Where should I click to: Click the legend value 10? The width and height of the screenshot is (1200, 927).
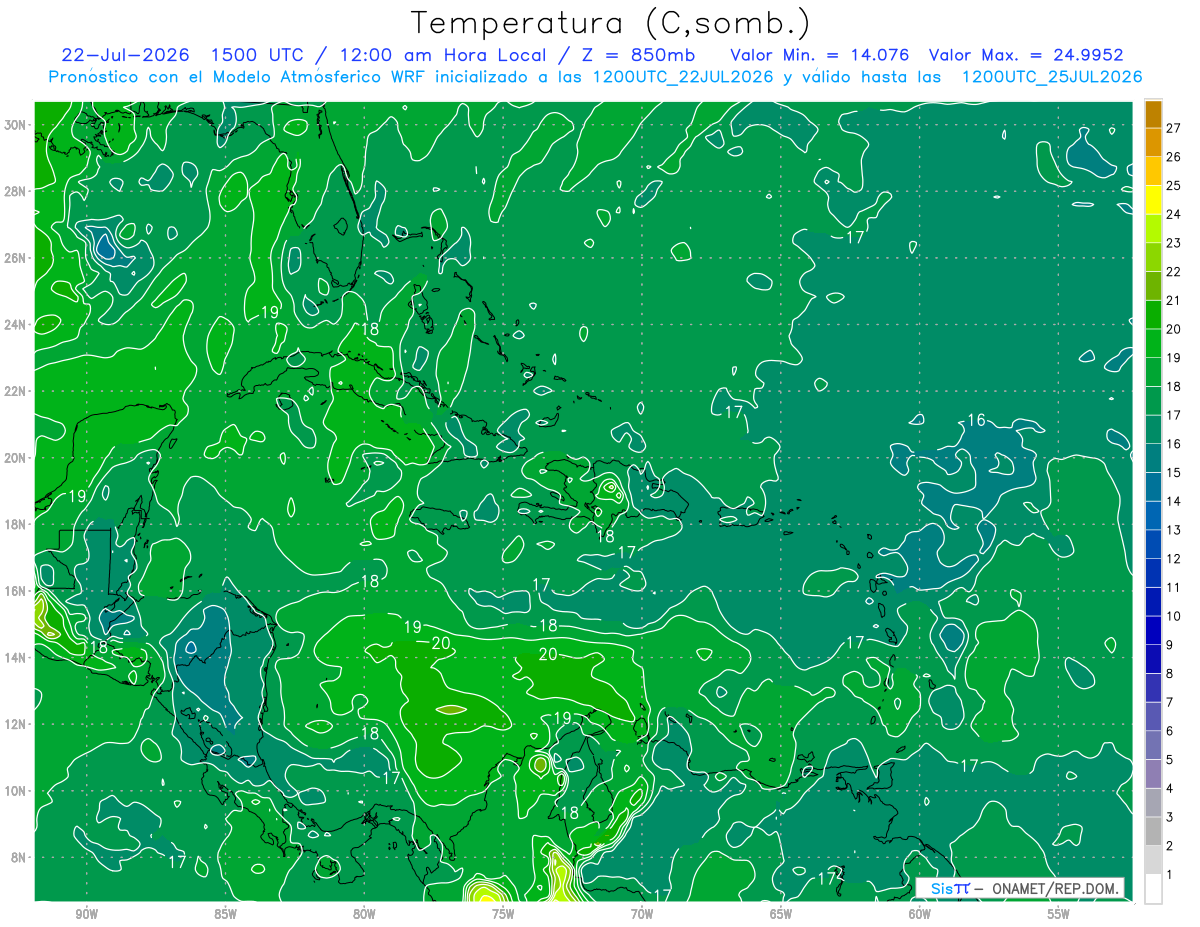pyautogui.click(x=1174, y=616)
